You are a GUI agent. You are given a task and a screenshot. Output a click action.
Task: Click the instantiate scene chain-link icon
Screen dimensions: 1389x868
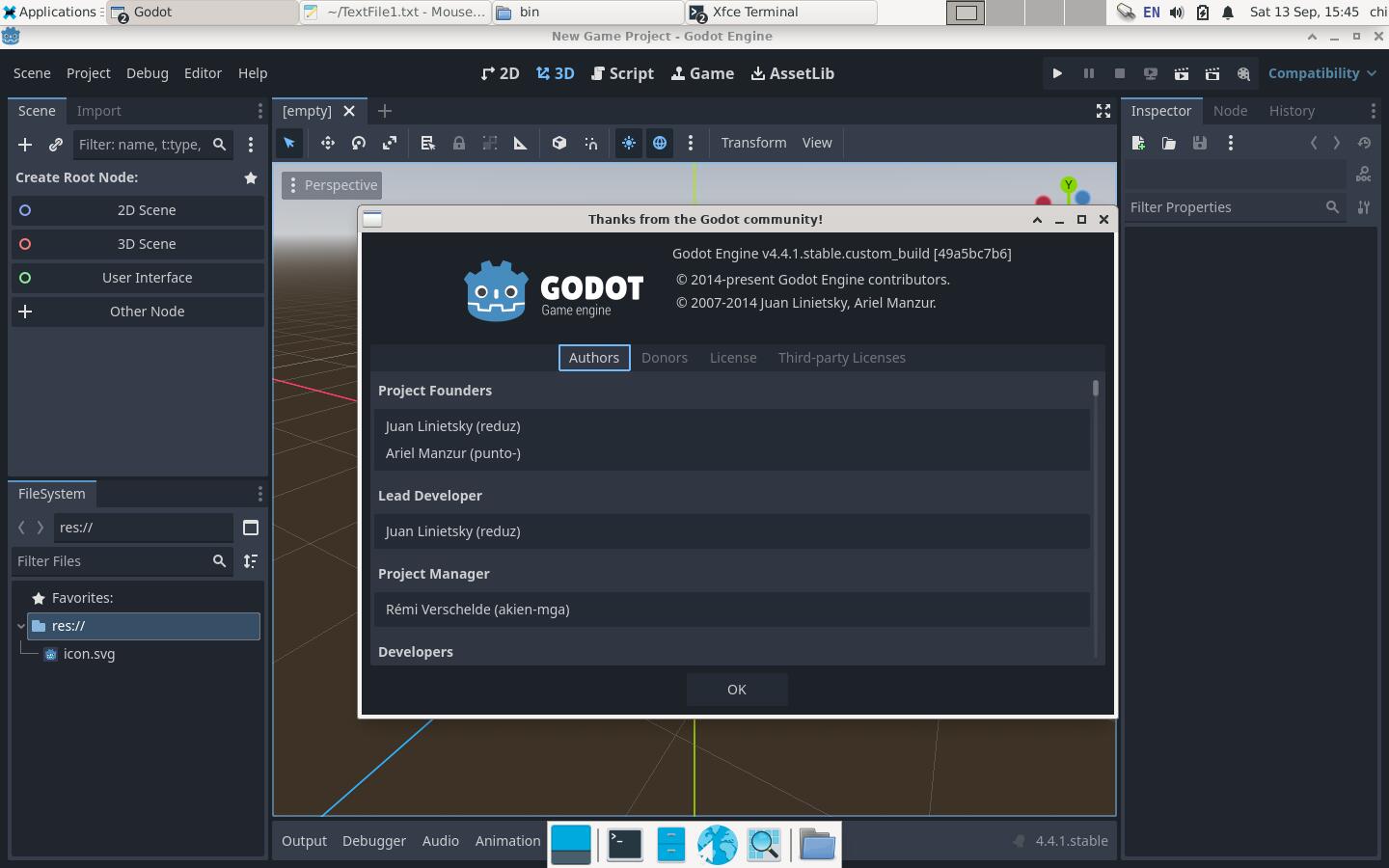tap(56, 145)
